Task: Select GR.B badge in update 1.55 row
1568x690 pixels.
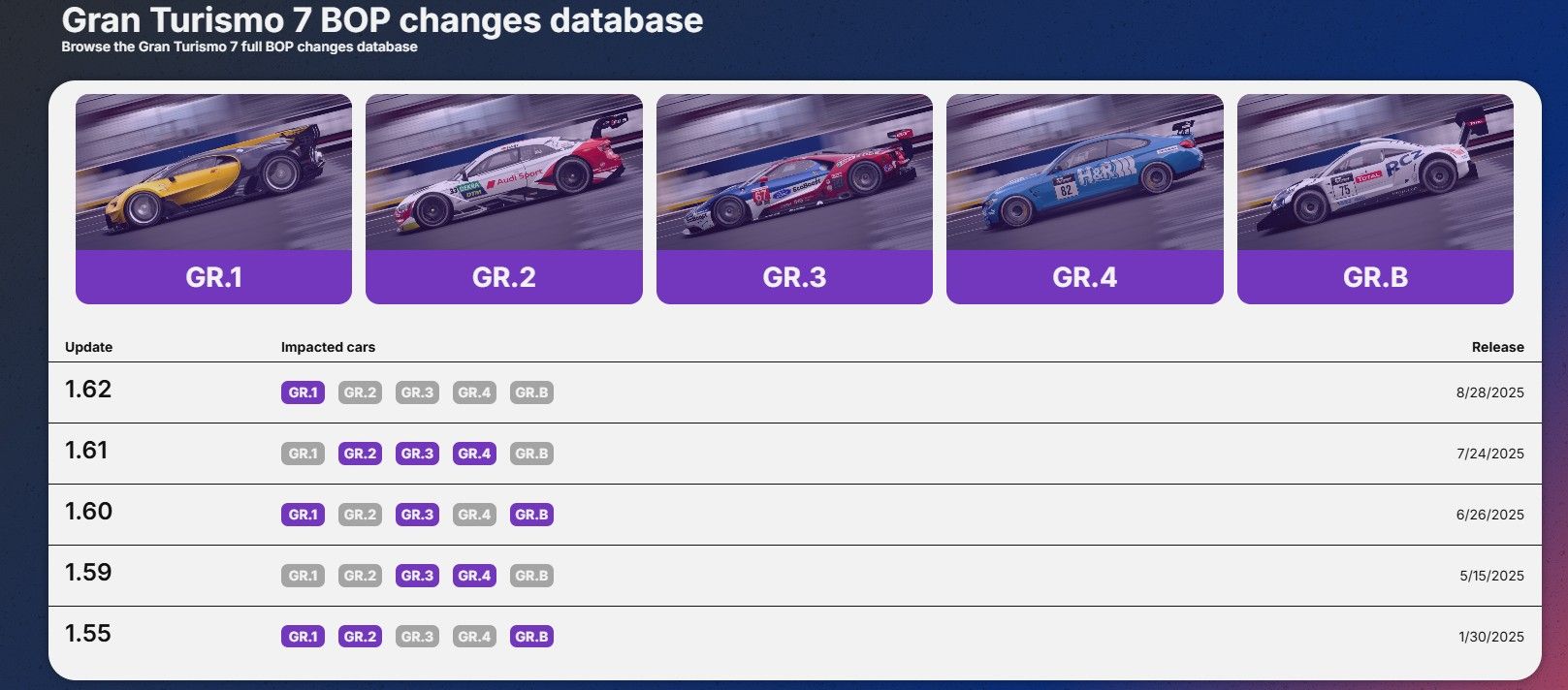Action: (531, 637)
